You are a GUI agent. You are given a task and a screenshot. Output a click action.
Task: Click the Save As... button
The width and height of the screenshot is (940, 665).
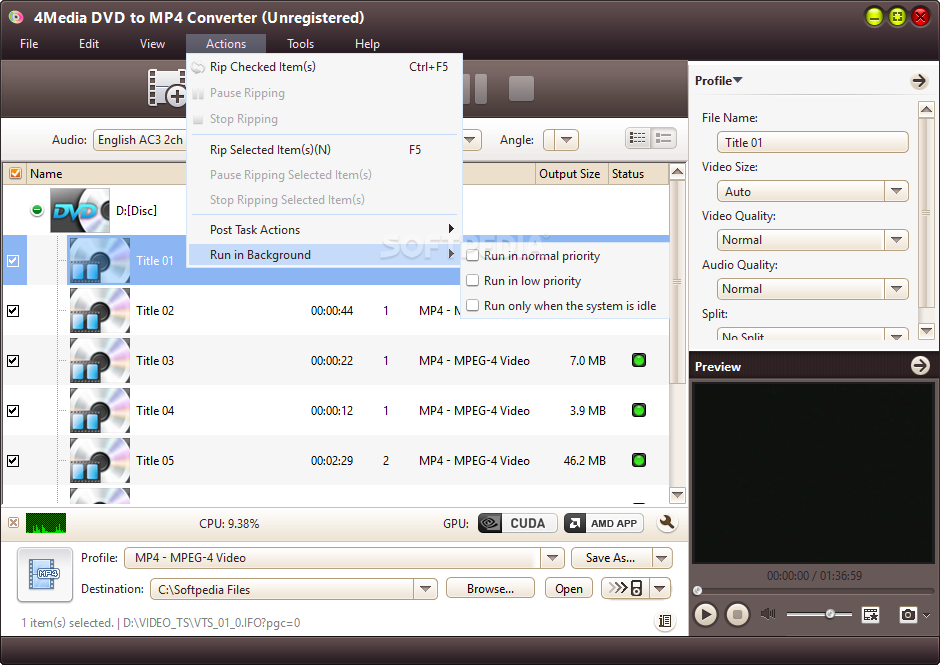[x=611, y=558]
